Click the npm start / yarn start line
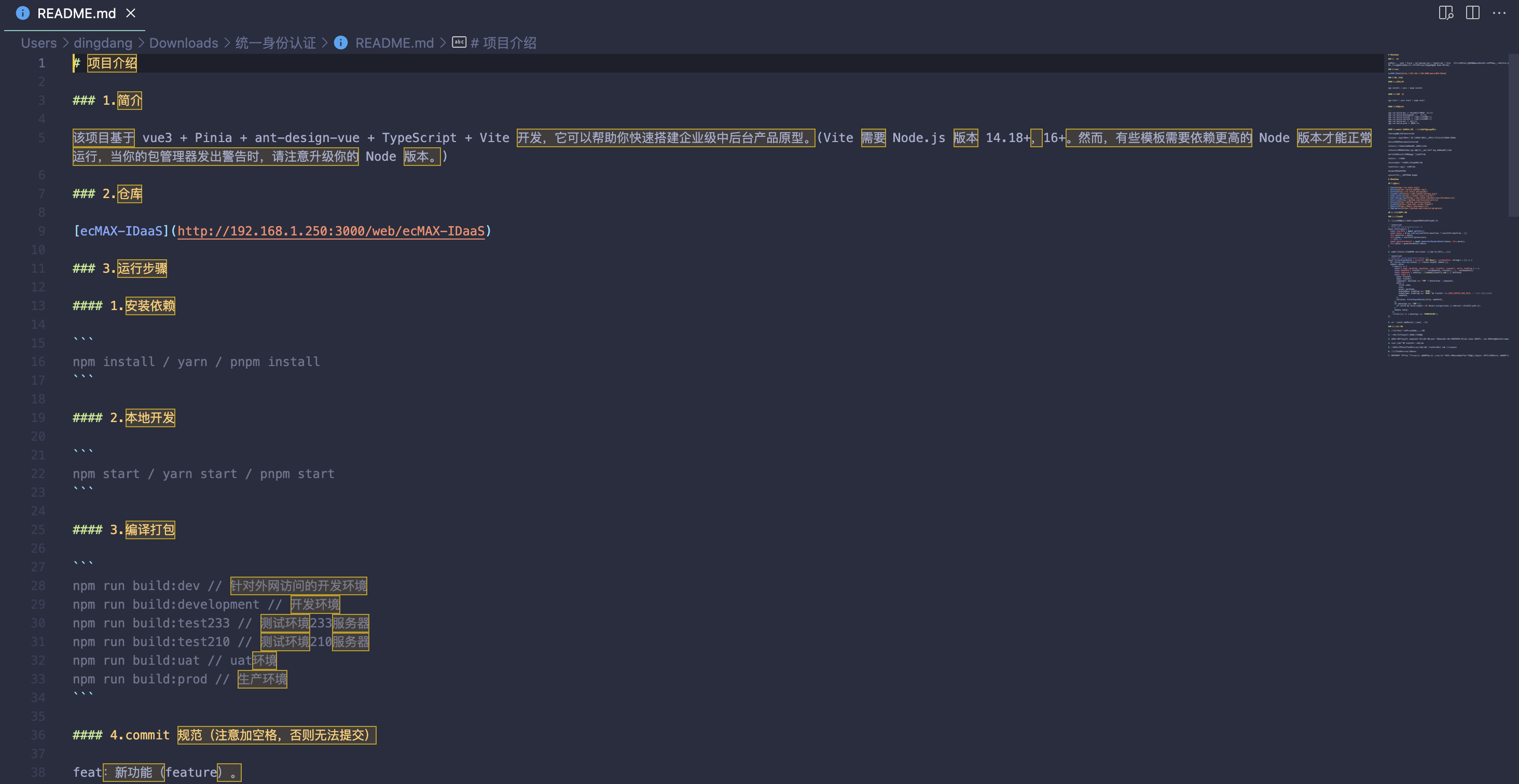Viewport: 1519px width, 784px height. 203,474
